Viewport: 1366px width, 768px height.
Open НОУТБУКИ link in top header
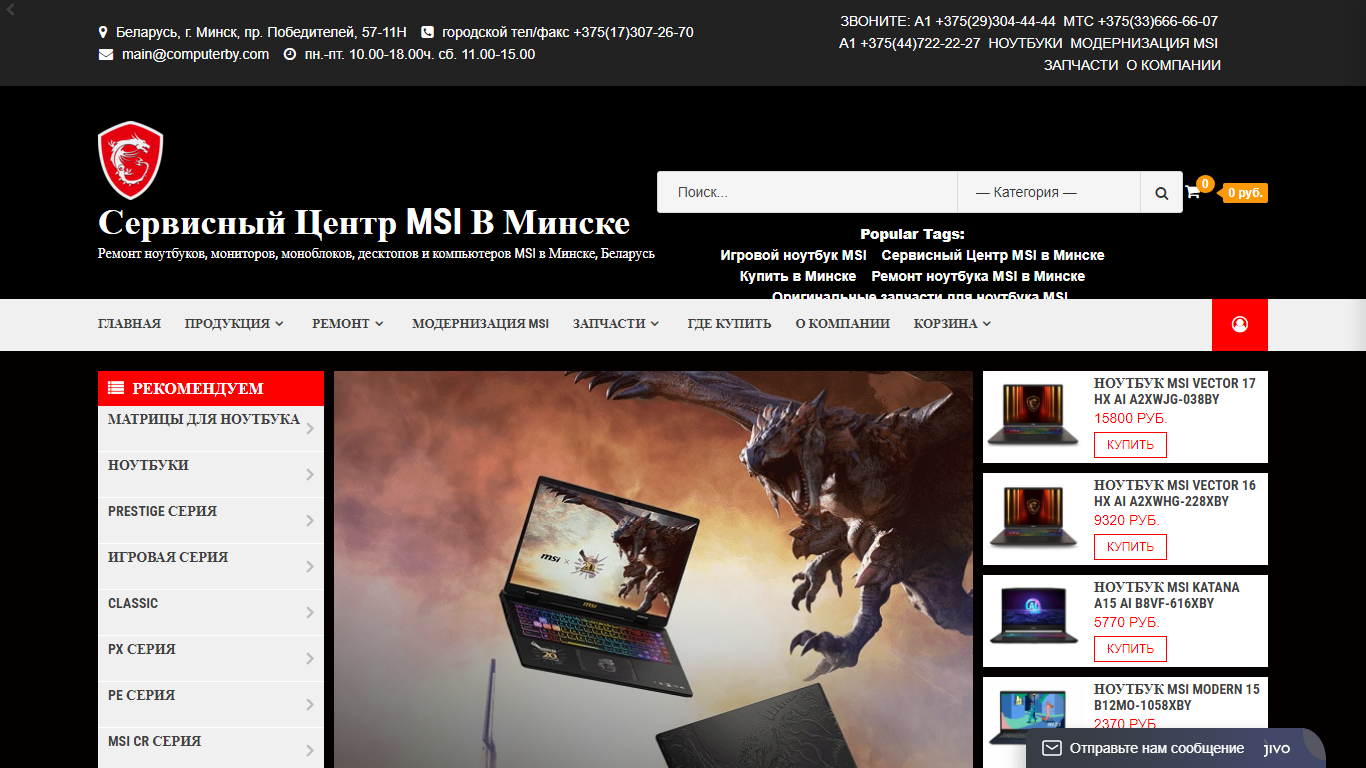point(1025,43)
